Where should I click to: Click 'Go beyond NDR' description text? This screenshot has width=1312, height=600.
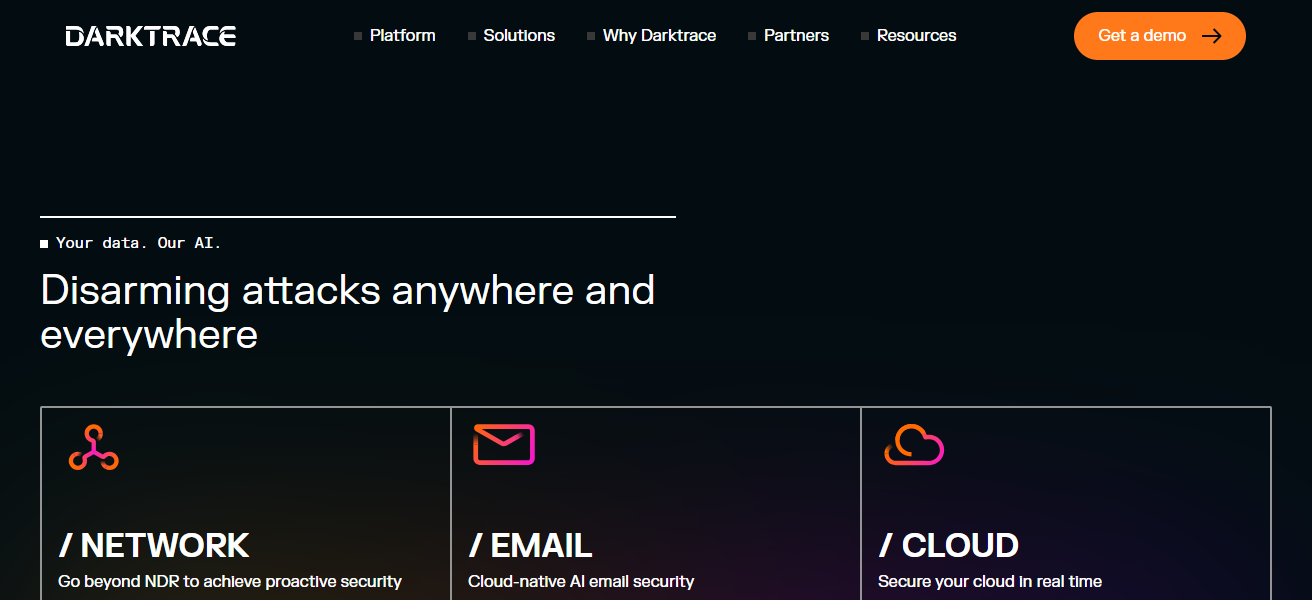pyautogui.click(x=230, y=581)
